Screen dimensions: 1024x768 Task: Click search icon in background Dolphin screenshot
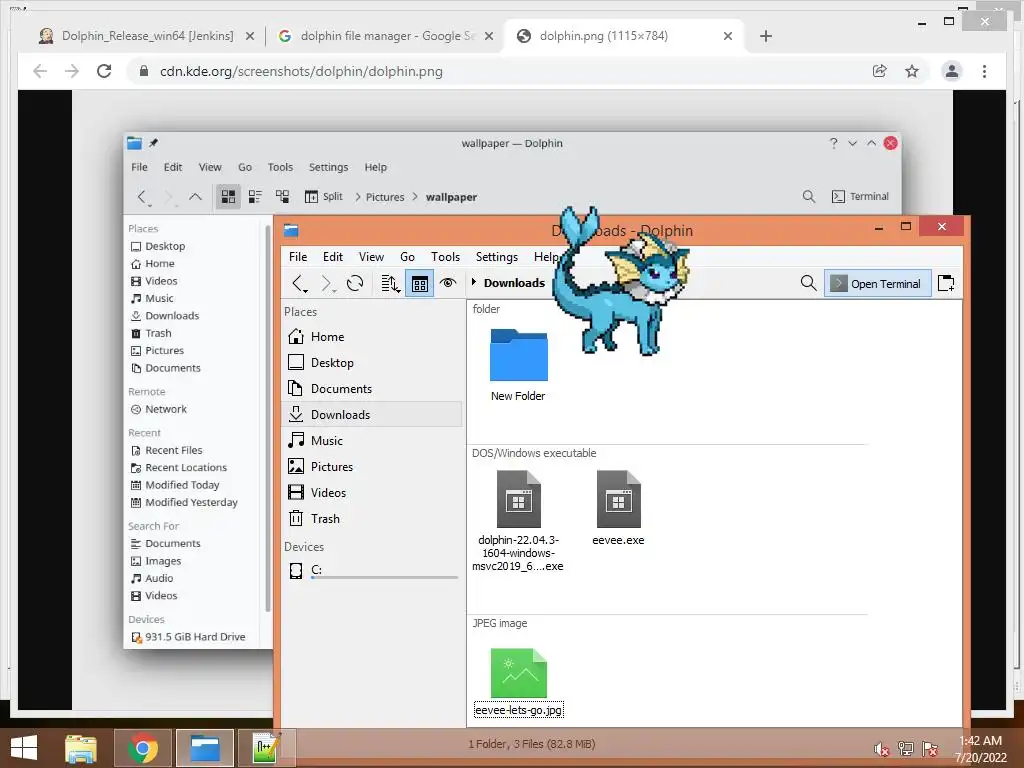click(x=808, y=197)
